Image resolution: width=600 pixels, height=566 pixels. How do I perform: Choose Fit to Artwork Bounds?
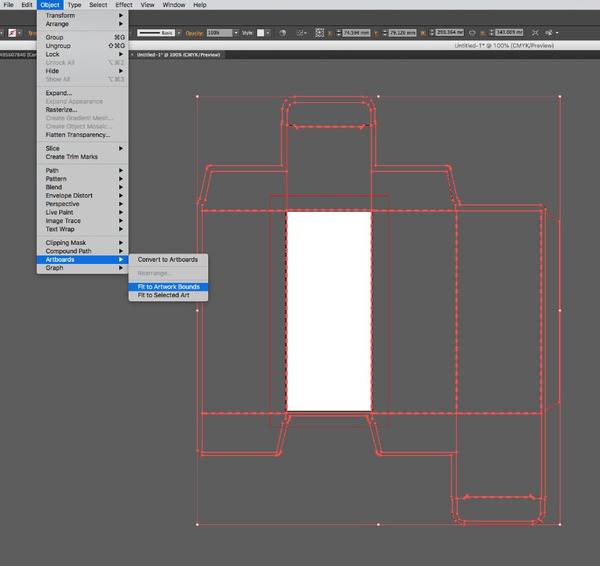(168, 287)
